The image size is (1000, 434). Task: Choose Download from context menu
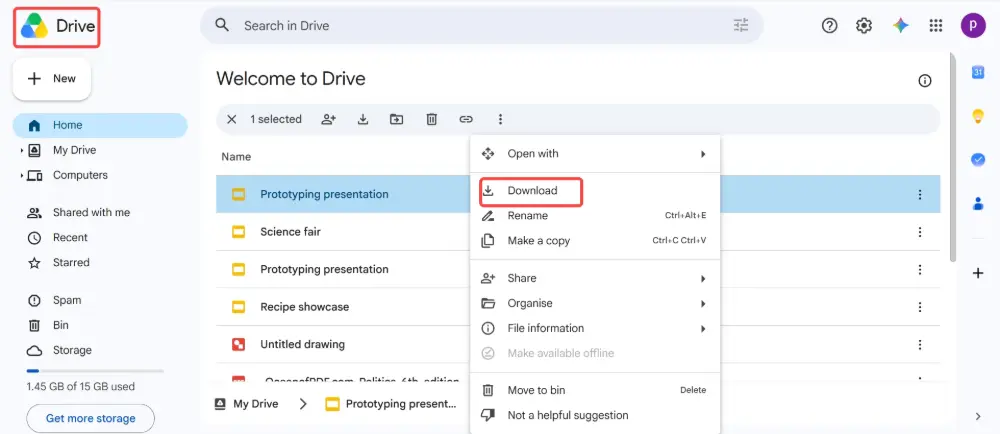[x=595, y=191]
